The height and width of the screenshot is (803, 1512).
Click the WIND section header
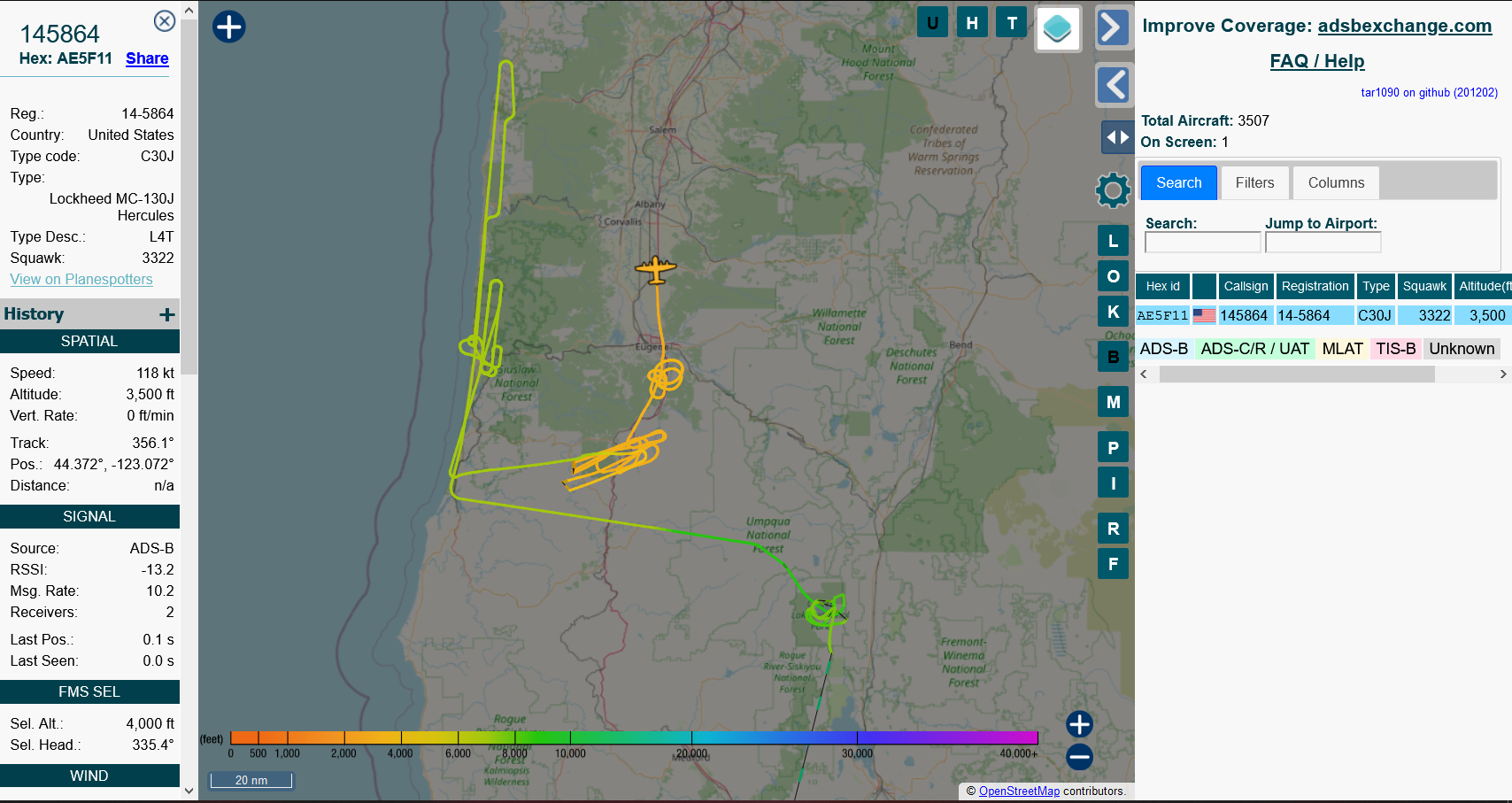(89, 776)
